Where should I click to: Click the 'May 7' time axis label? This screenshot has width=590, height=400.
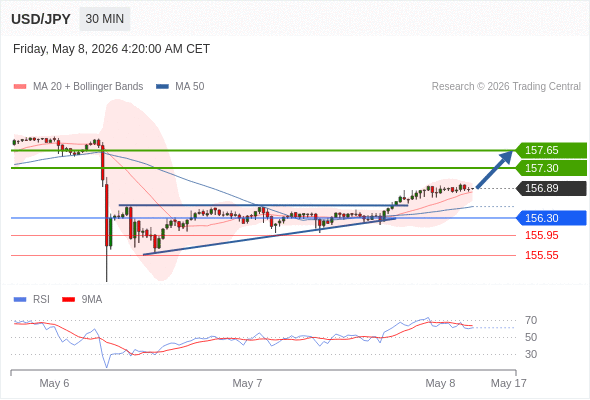(x=247, y=383)
